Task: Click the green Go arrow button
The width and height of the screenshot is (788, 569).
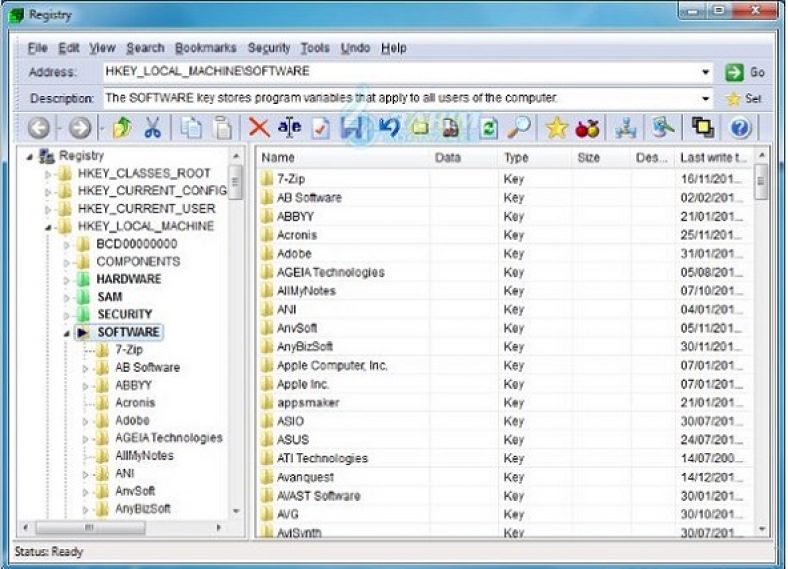Action: pyautogui.click(x=745, y=72)
